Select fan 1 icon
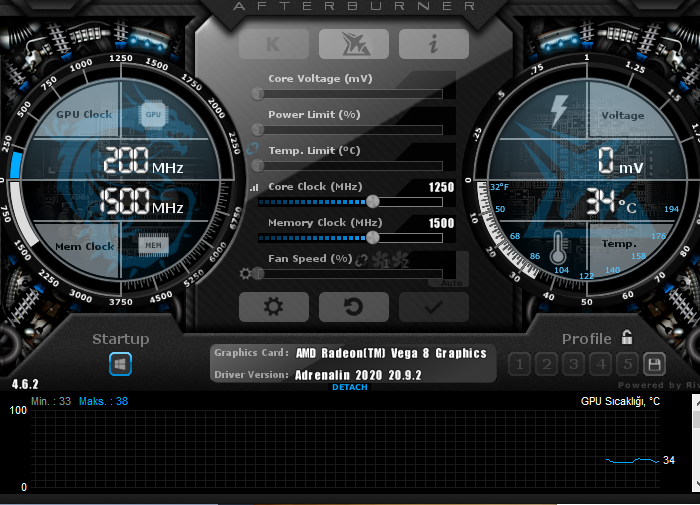Viewport: 700px width, 505px height. (x=382, y=260)
